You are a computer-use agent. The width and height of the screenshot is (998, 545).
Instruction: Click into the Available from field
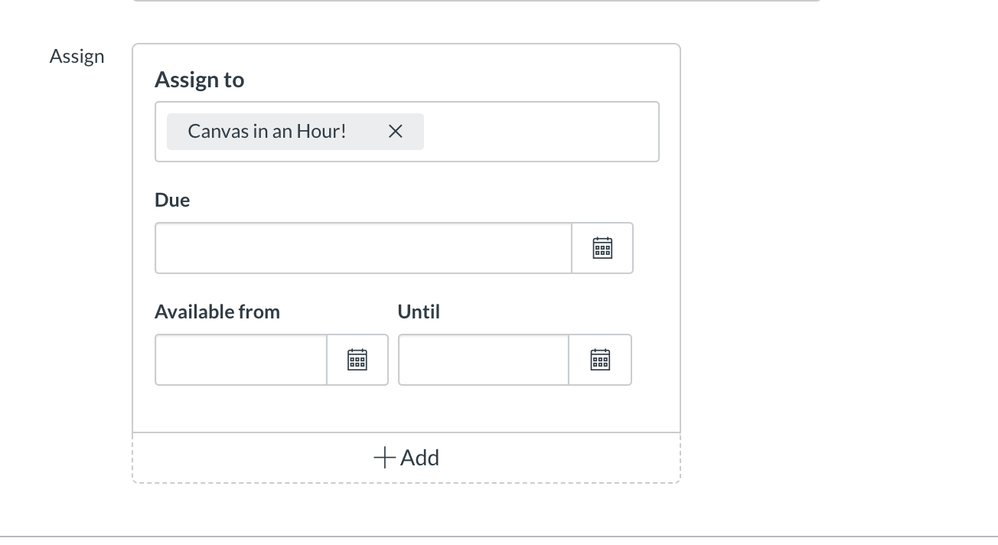pos(241,360)
